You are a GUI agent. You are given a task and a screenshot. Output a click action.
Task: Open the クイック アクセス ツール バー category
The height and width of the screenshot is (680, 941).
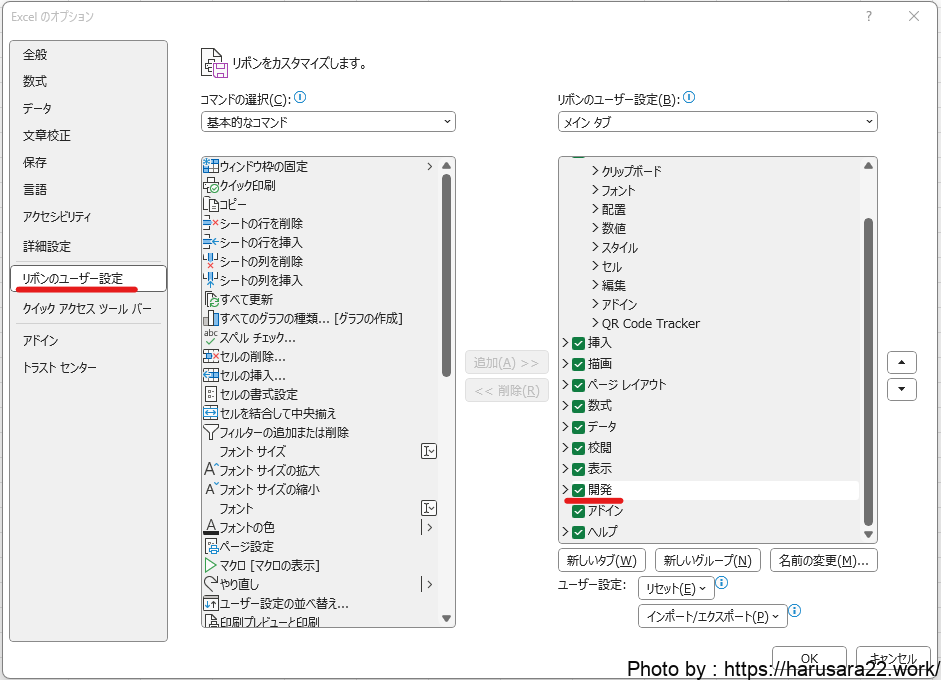(88, 309)
